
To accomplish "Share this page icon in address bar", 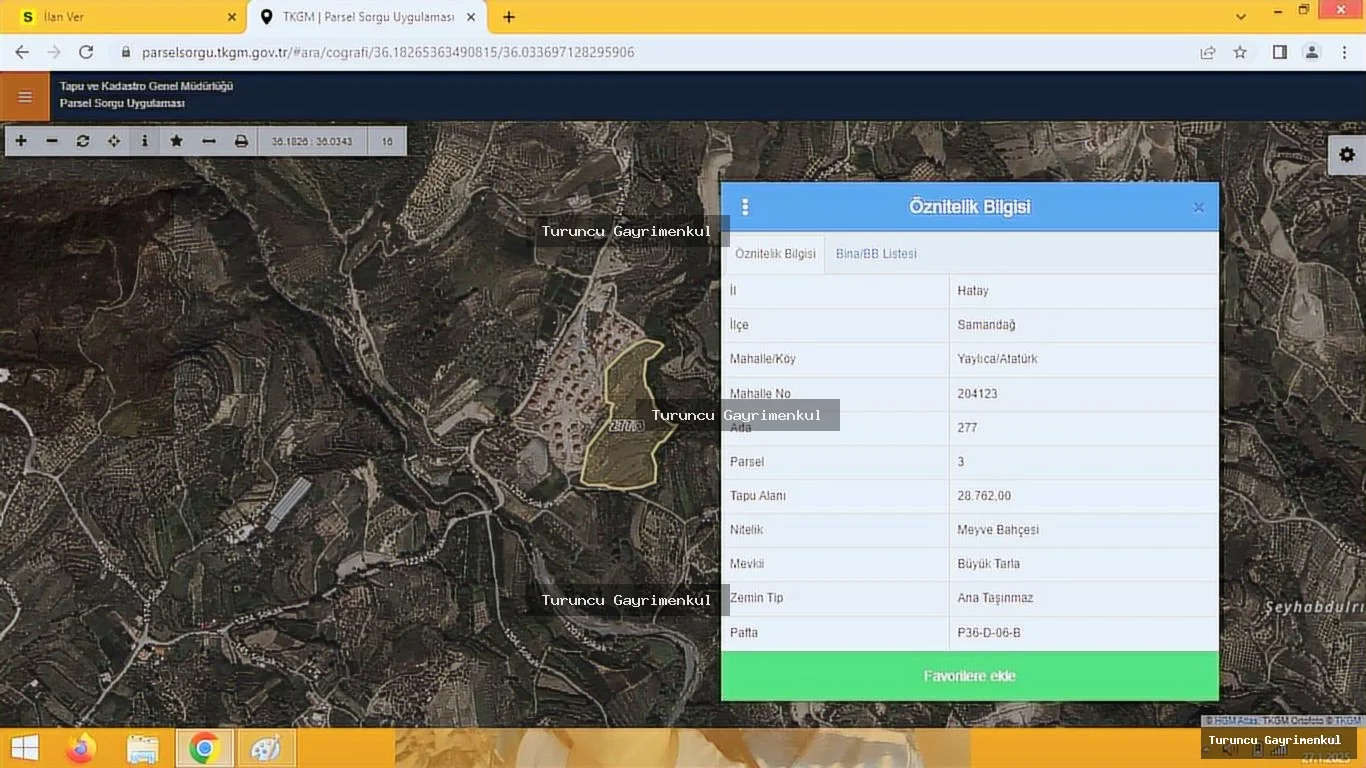I will pos(1208,52).
